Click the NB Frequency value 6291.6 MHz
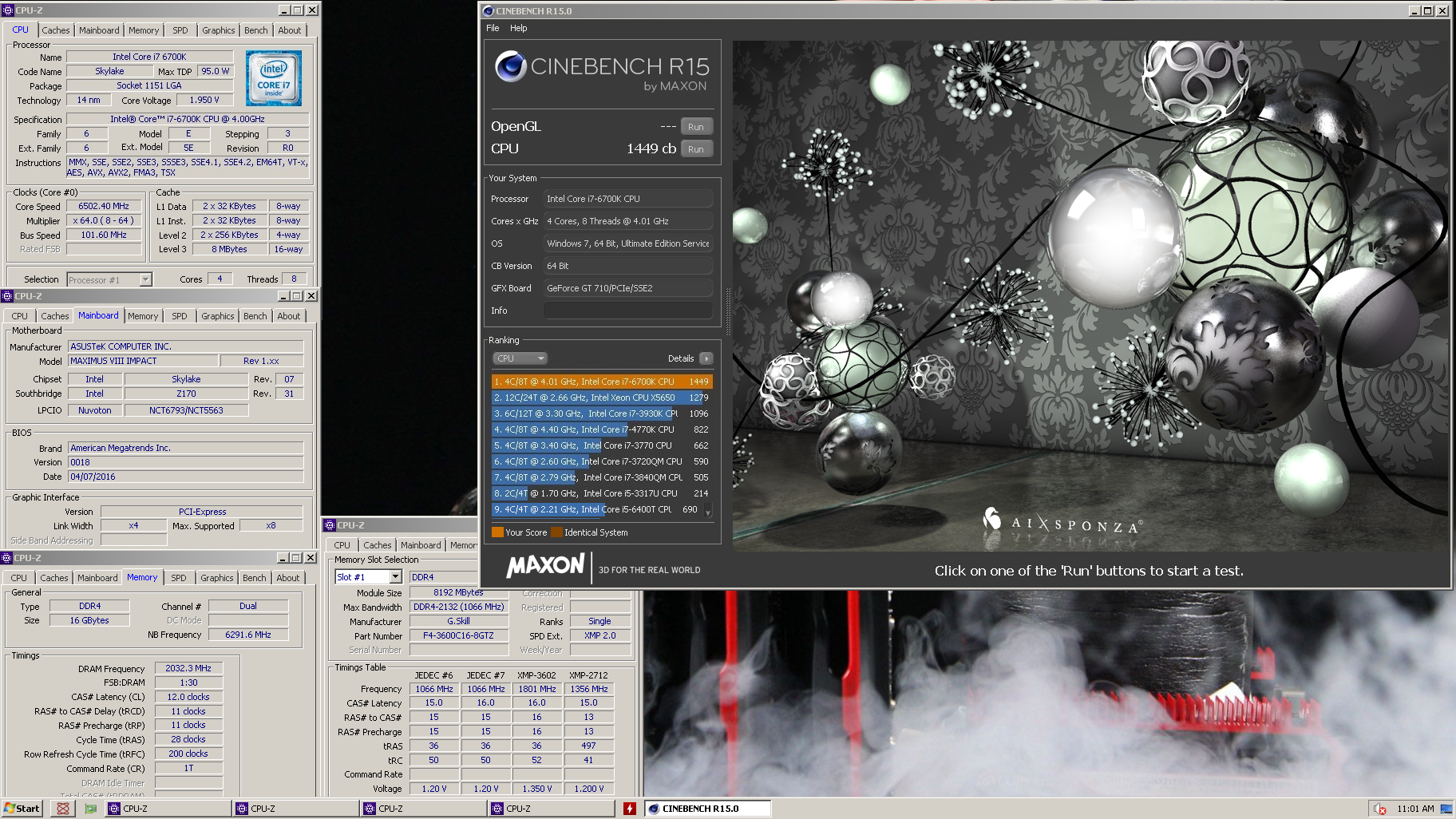Screen dimensions: 1456x819 (x=248, y=635)
